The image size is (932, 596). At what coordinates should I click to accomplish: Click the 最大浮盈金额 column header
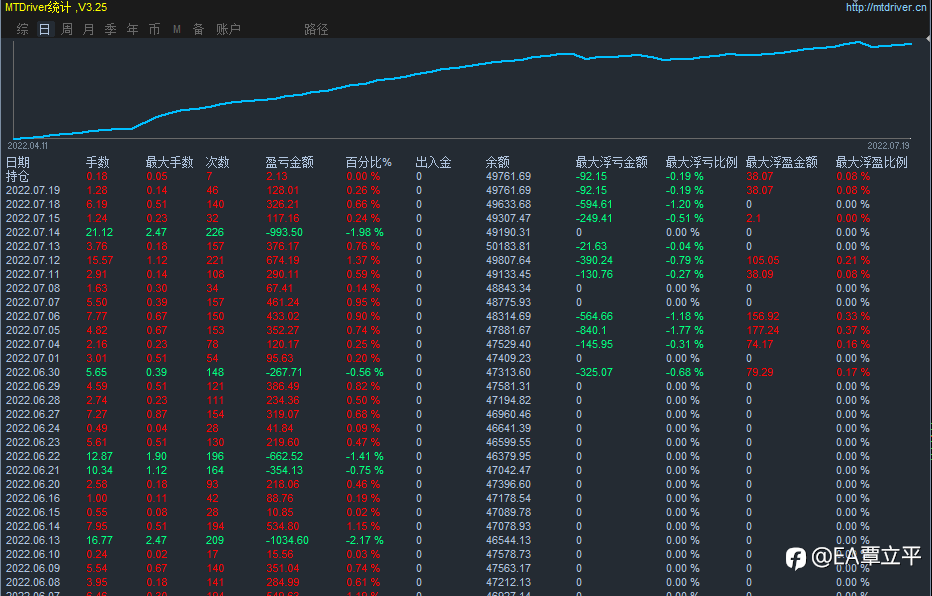(782, 162)
